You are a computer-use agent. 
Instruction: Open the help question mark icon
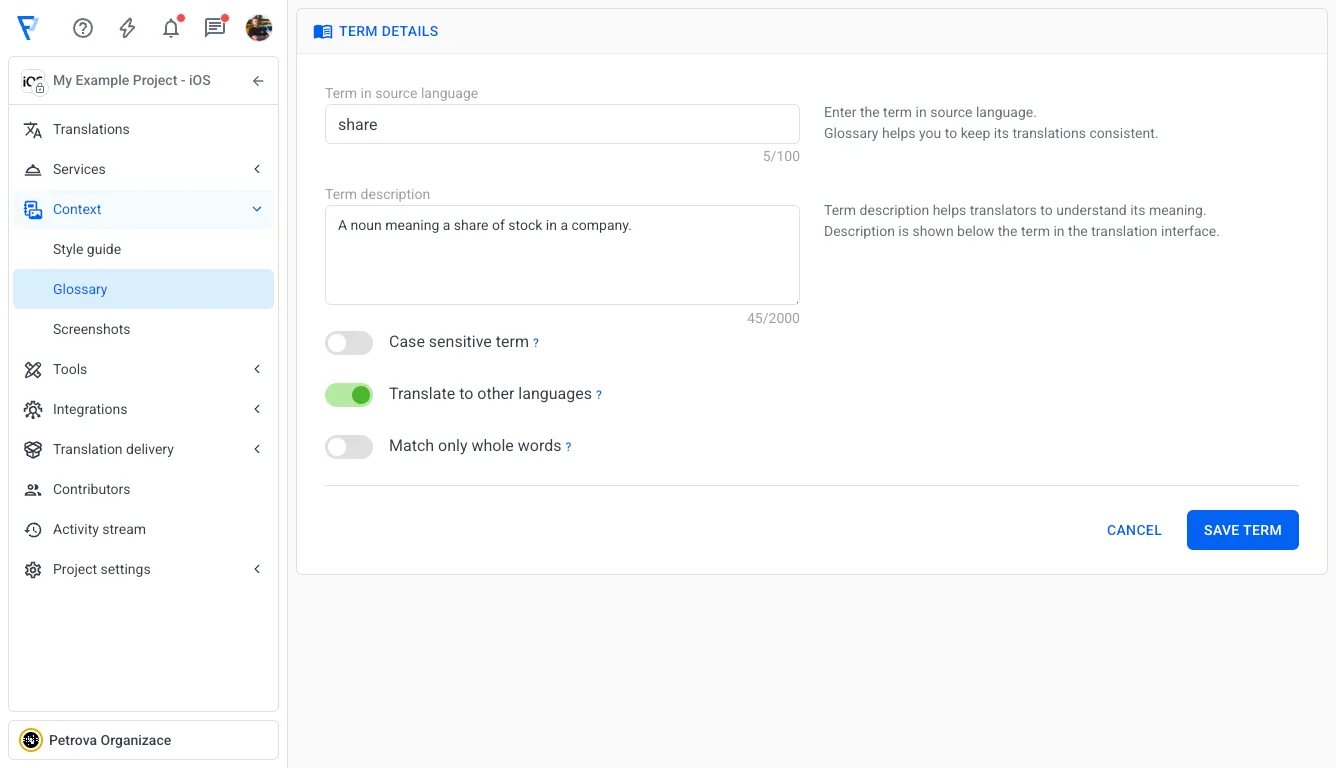[82, 28]
